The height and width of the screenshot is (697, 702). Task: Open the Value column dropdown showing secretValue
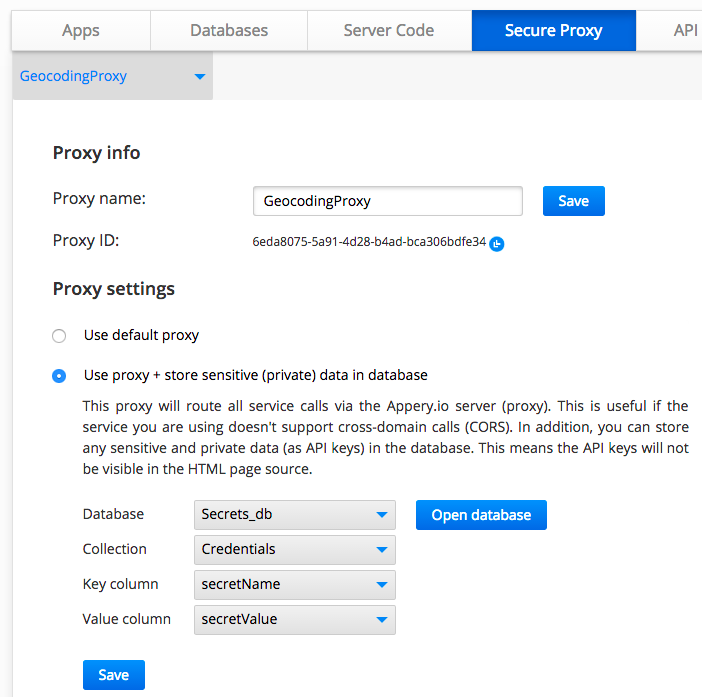pyautogui.click(x=294, y=619)
